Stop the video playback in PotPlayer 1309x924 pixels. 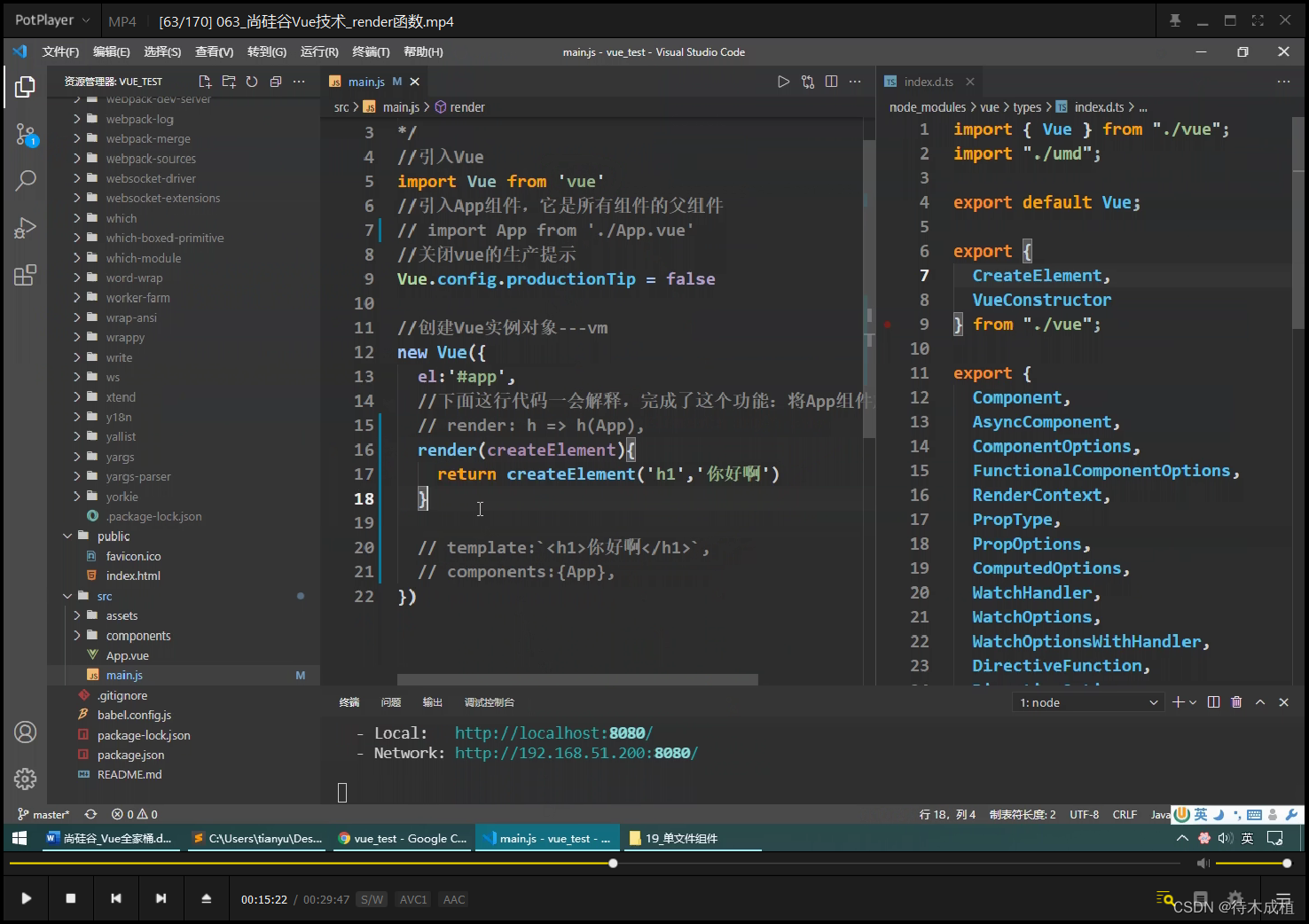tap(71, 898)
